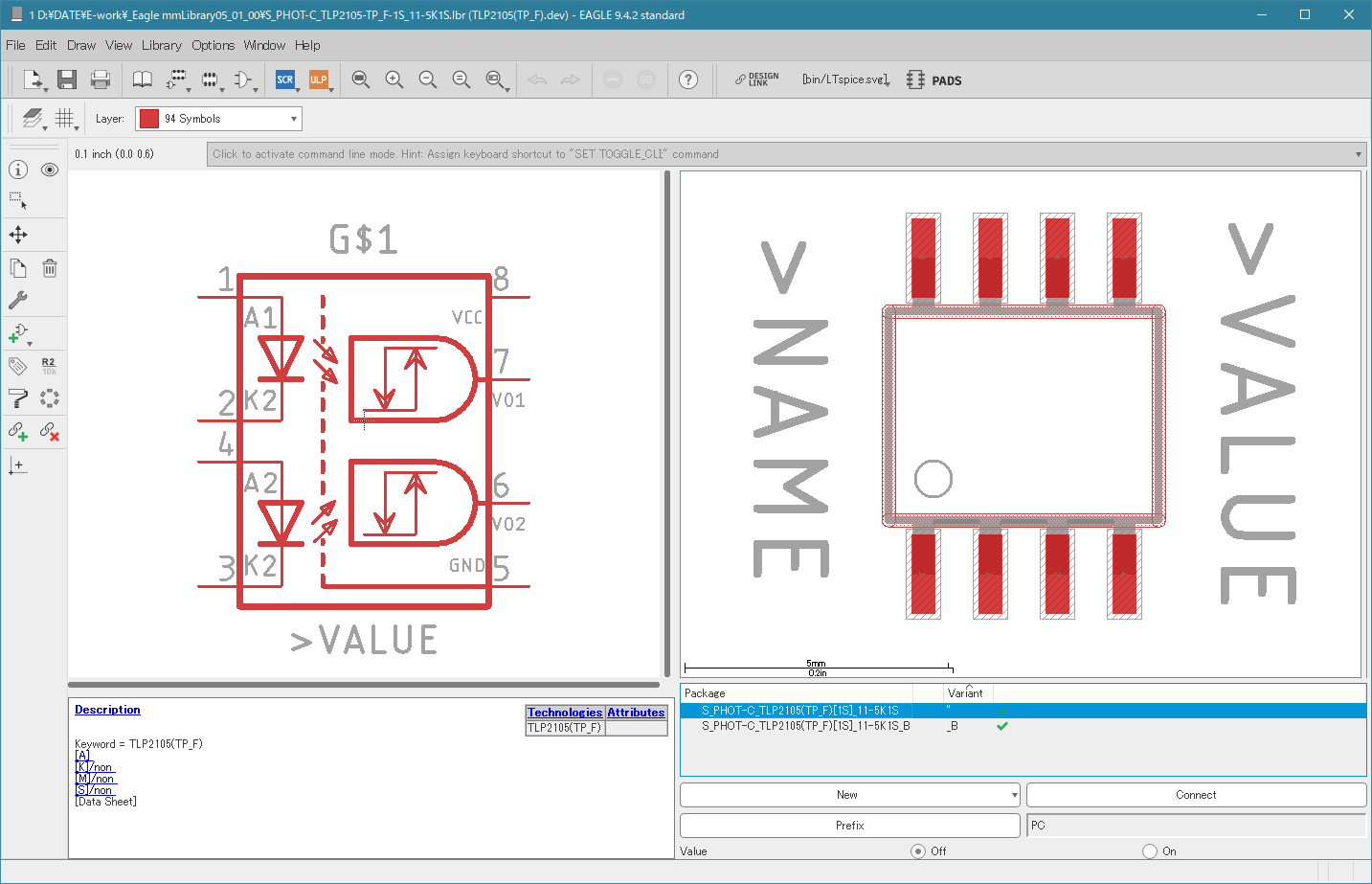Select the Move tool in sidebar
Image resolution: width=1372 pixels, height=884 pixels.
(18, 235)
